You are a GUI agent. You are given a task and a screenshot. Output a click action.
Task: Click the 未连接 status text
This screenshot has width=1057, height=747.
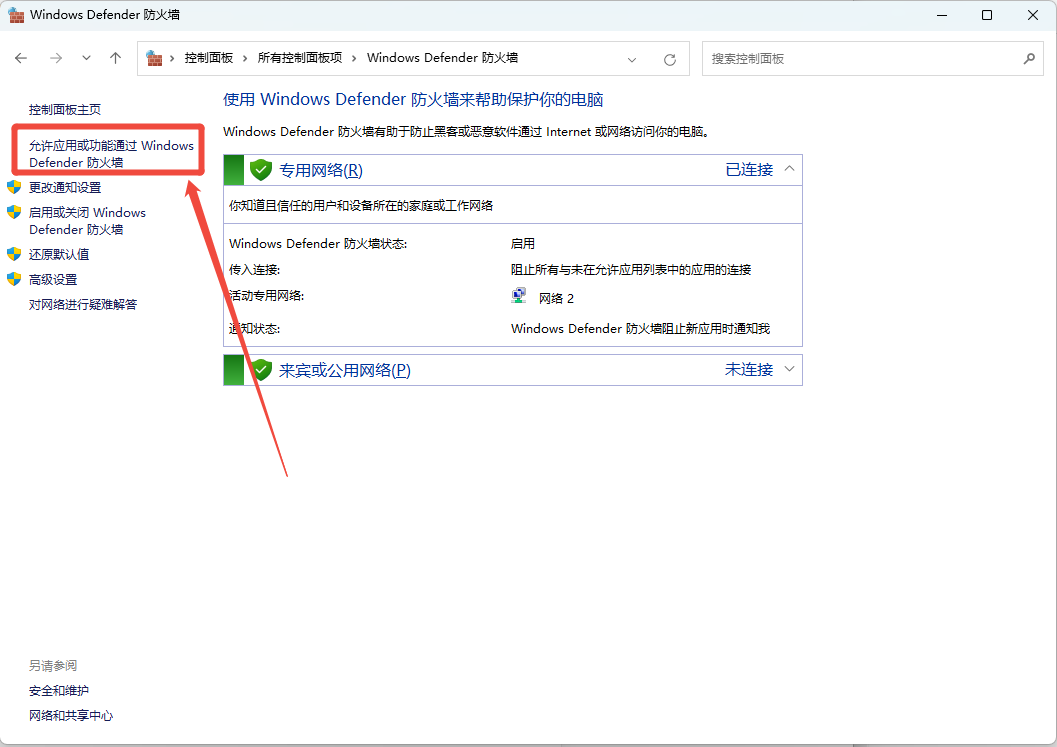(x=749, y=369)
